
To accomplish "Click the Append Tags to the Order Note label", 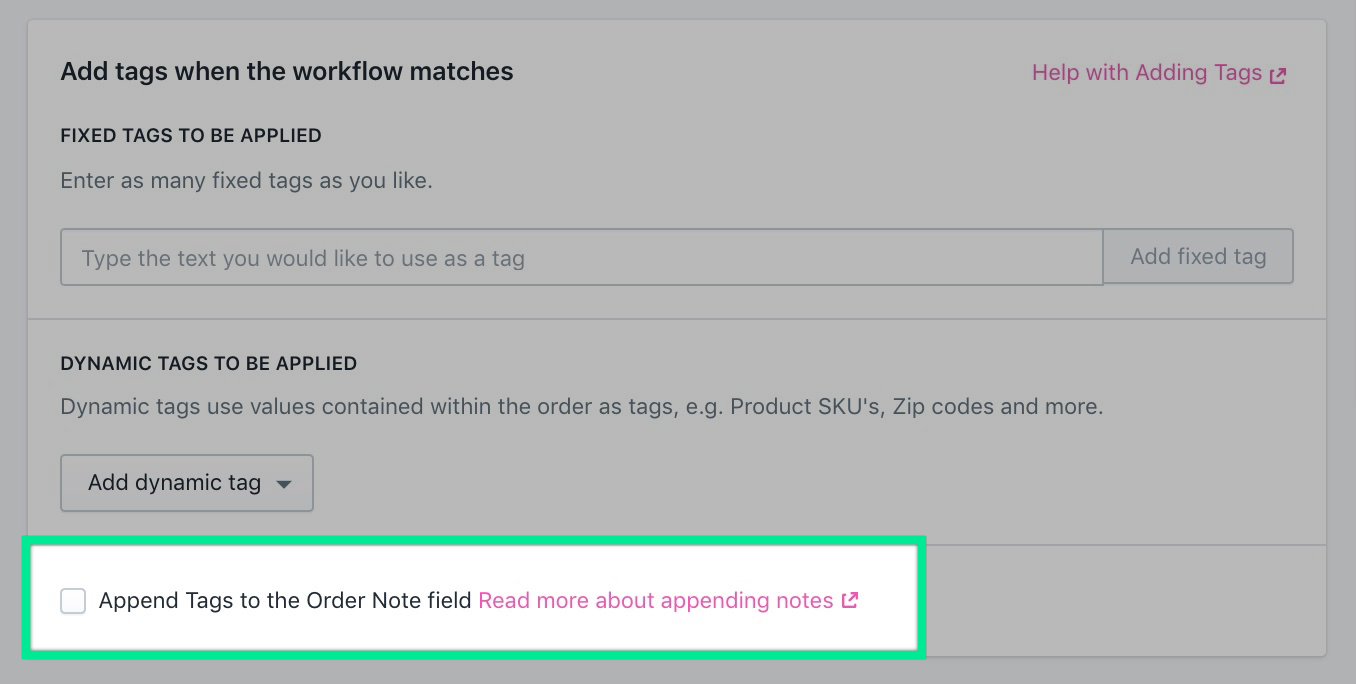I will [x=285, y=601].
